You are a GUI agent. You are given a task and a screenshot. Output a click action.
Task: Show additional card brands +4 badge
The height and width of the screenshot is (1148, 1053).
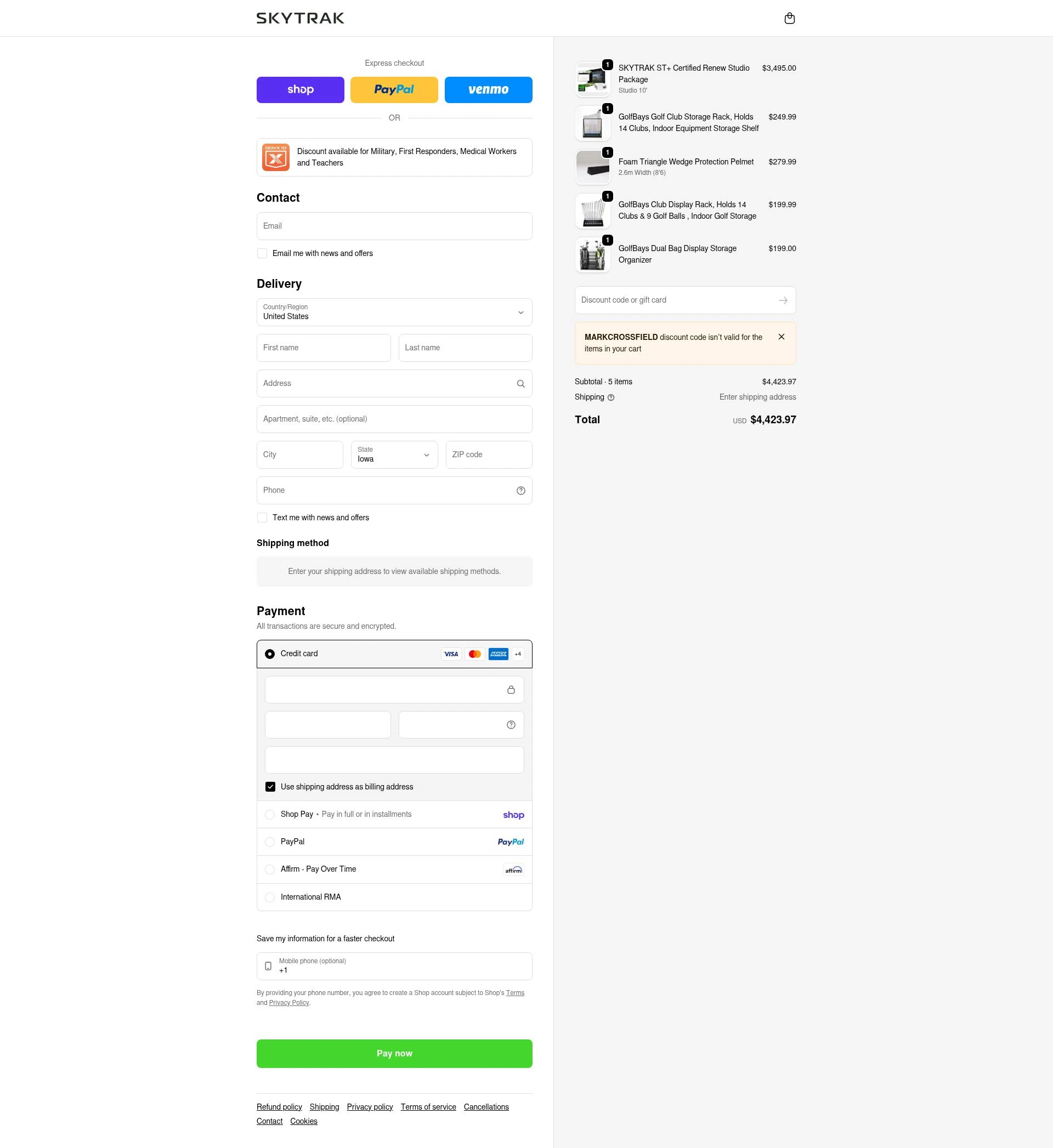pos(517,653)
